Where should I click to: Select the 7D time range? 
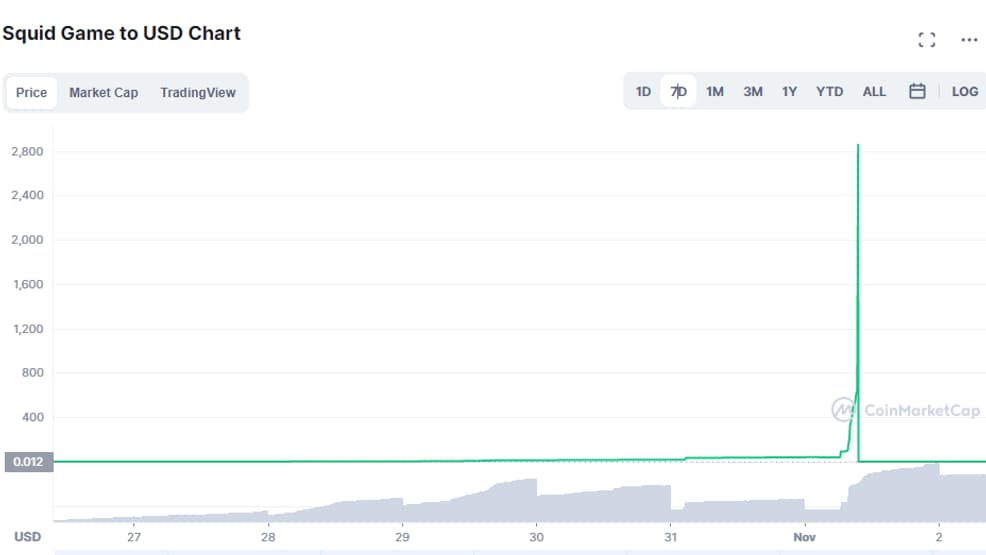pyautogui.click(x=678, y=92)
